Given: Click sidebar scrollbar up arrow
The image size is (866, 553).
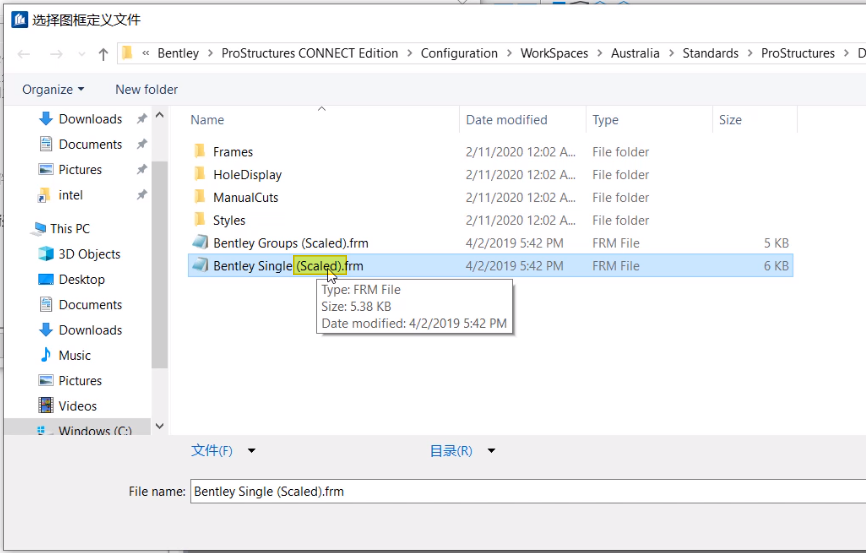Looking at the screenshot, I should 160,115.
